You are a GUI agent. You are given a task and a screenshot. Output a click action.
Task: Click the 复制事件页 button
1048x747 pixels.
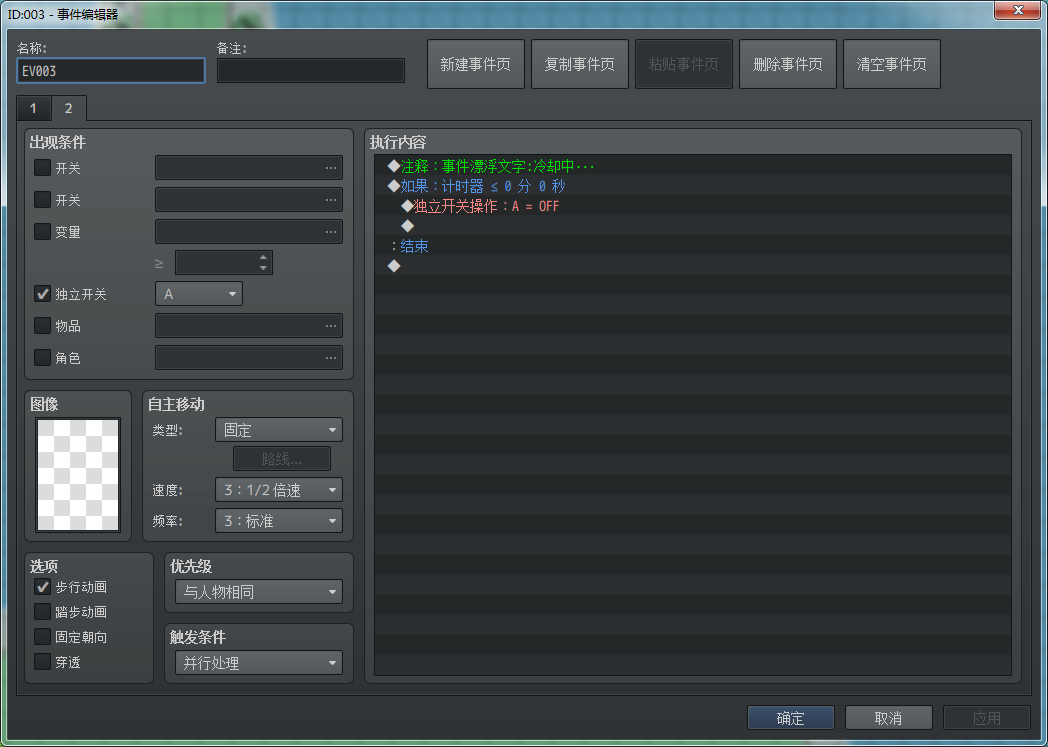click(x=579, y=64)
